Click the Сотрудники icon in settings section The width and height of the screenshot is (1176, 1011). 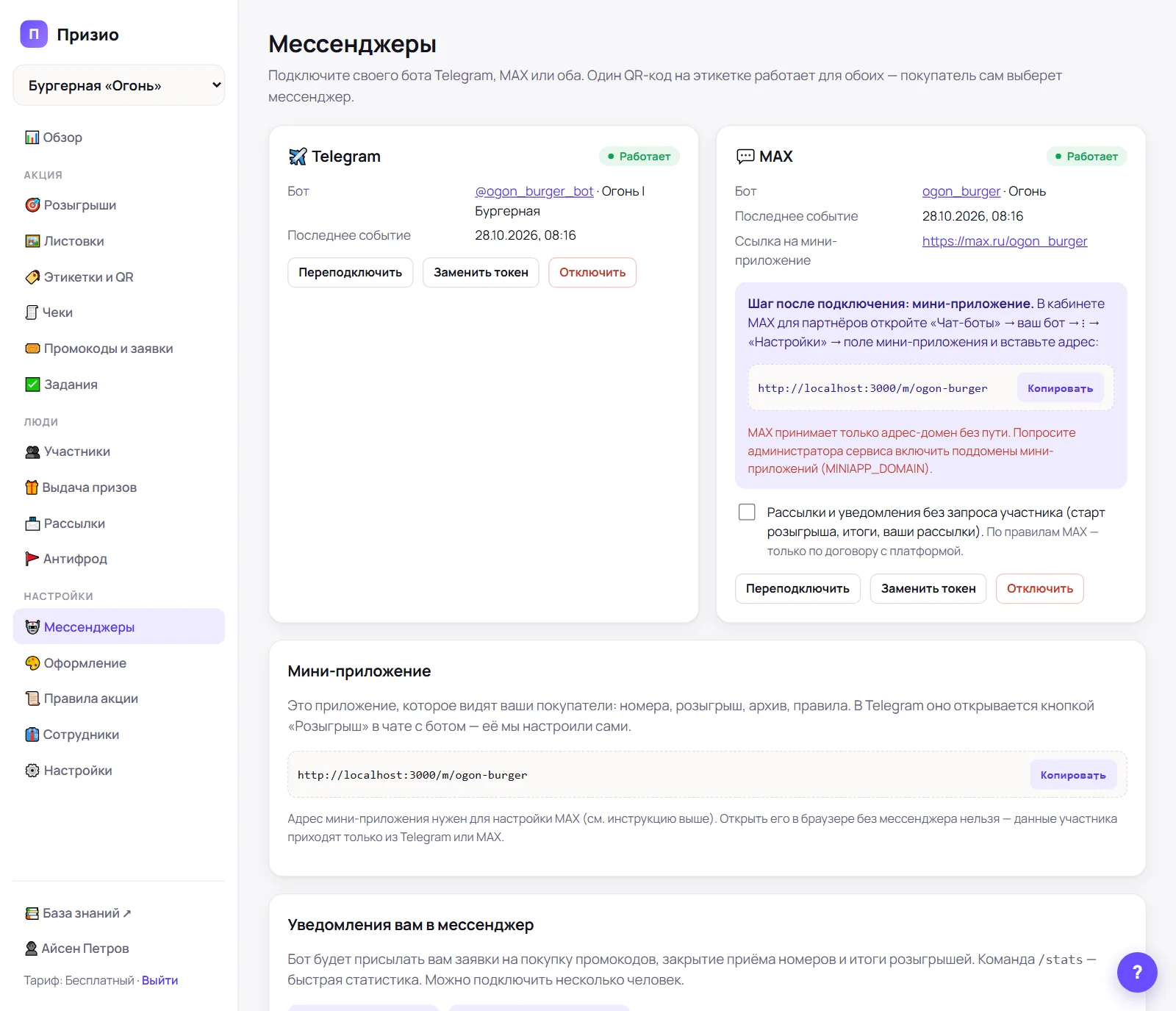pos(32,735)
